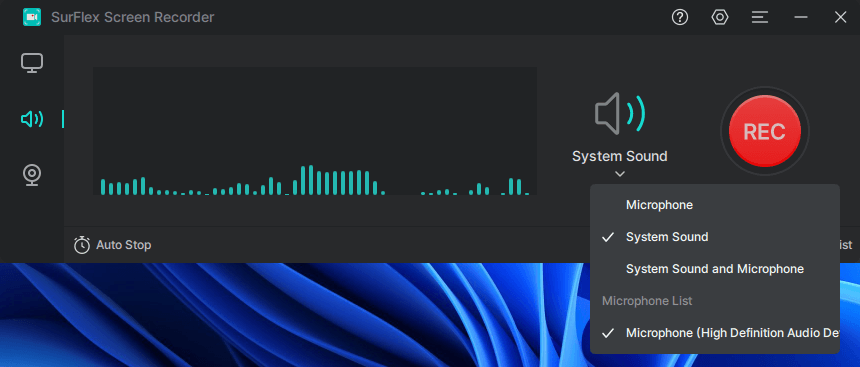
Task: Choose System Sound and Microphone option
Action: (715, 269)
